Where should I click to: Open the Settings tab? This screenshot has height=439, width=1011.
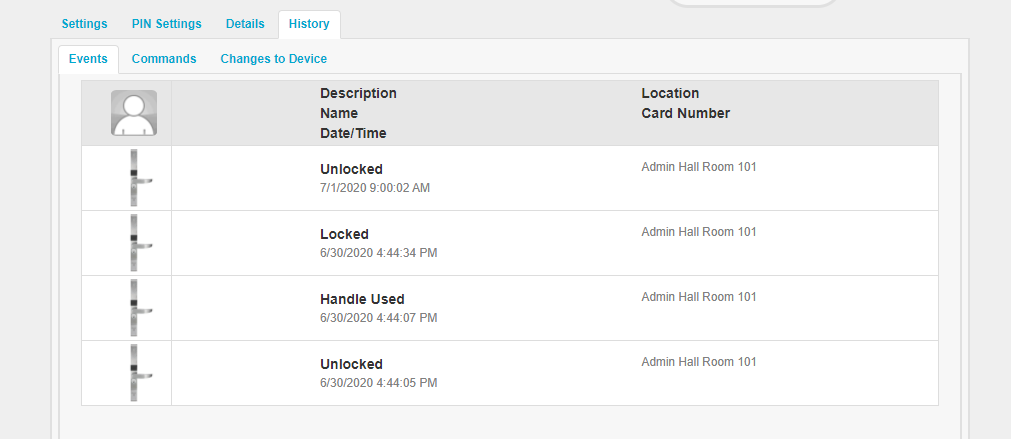point(84,24)
